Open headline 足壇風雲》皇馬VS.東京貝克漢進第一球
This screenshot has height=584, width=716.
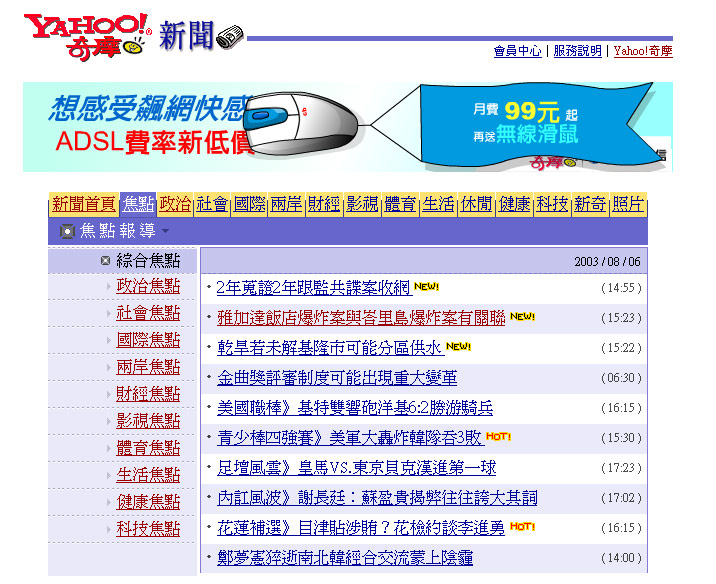357,468
